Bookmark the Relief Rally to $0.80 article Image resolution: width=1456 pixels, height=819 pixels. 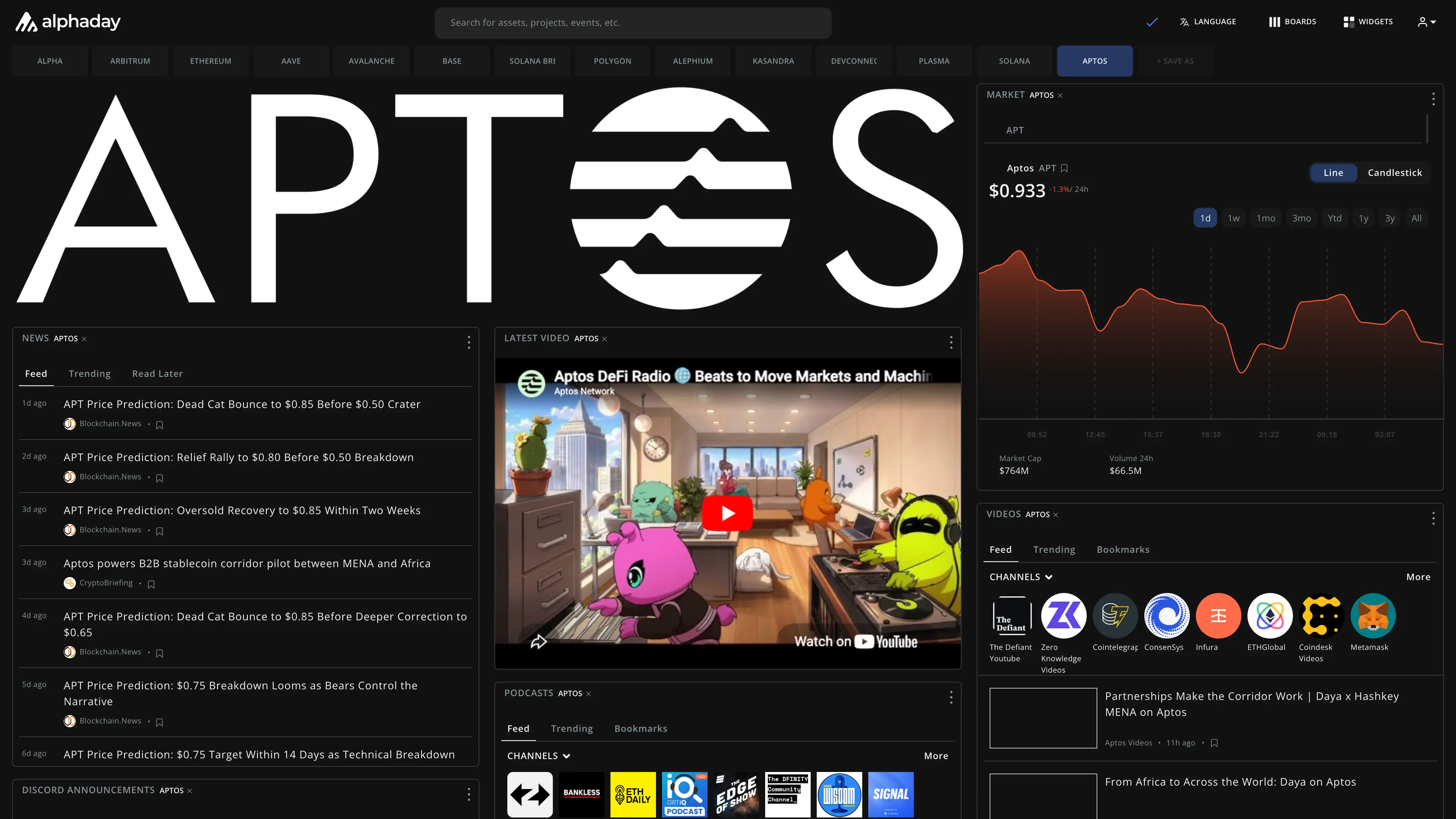[x=159, y=478]
